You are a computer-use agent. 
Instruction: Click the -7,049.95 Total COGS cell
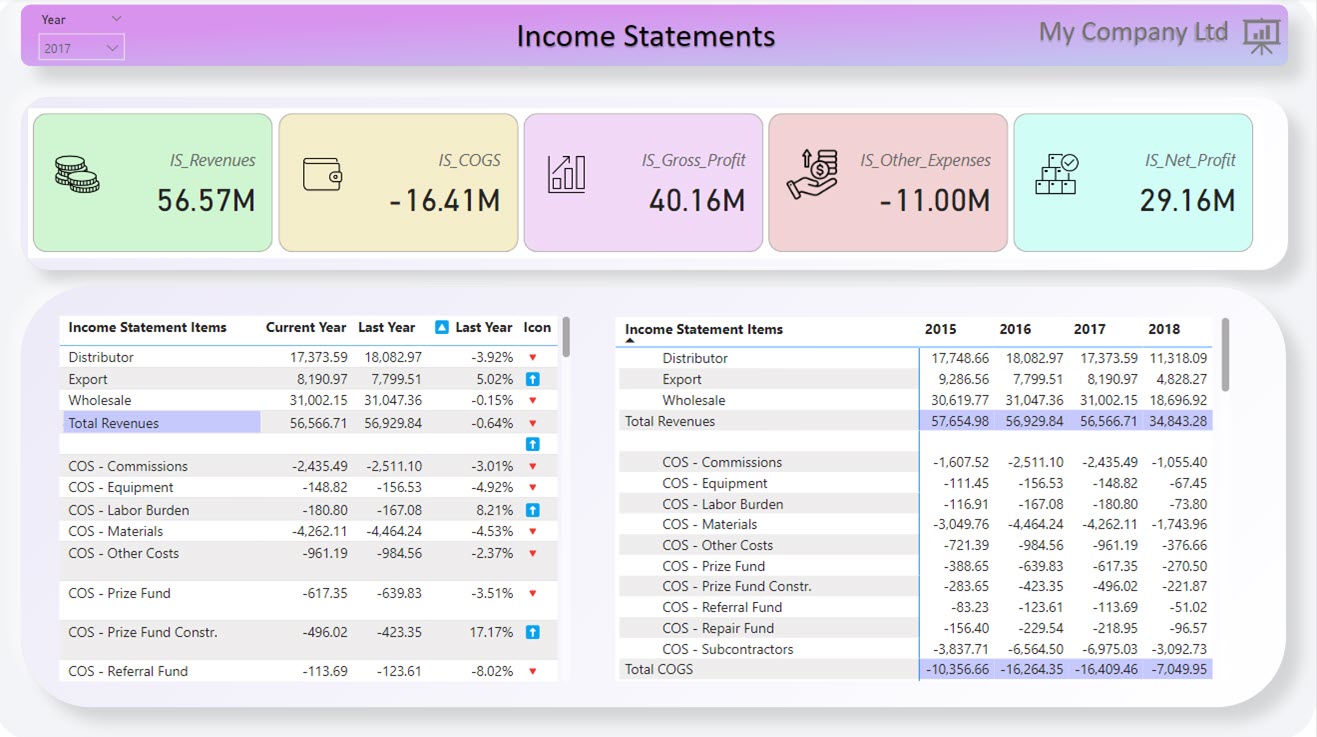[x=1179, y=669]
